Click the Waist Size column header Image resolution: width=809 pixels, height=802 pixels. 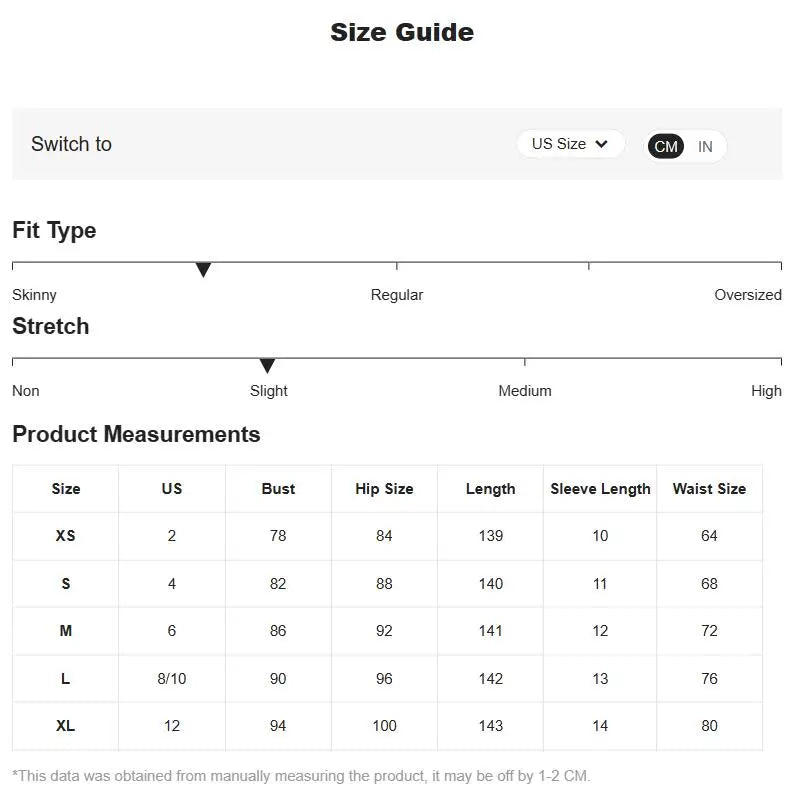[x=709, y=489]
